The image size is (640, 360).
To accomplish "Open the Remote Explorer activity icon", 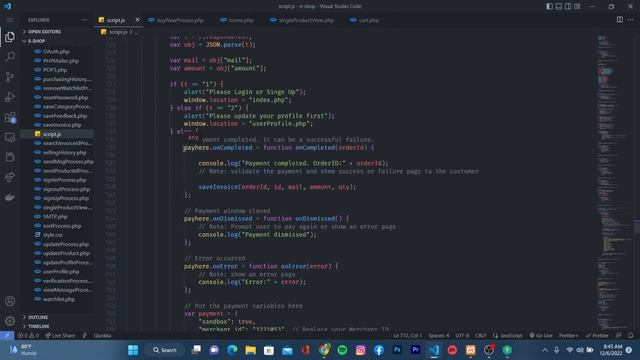I will 10,138.
